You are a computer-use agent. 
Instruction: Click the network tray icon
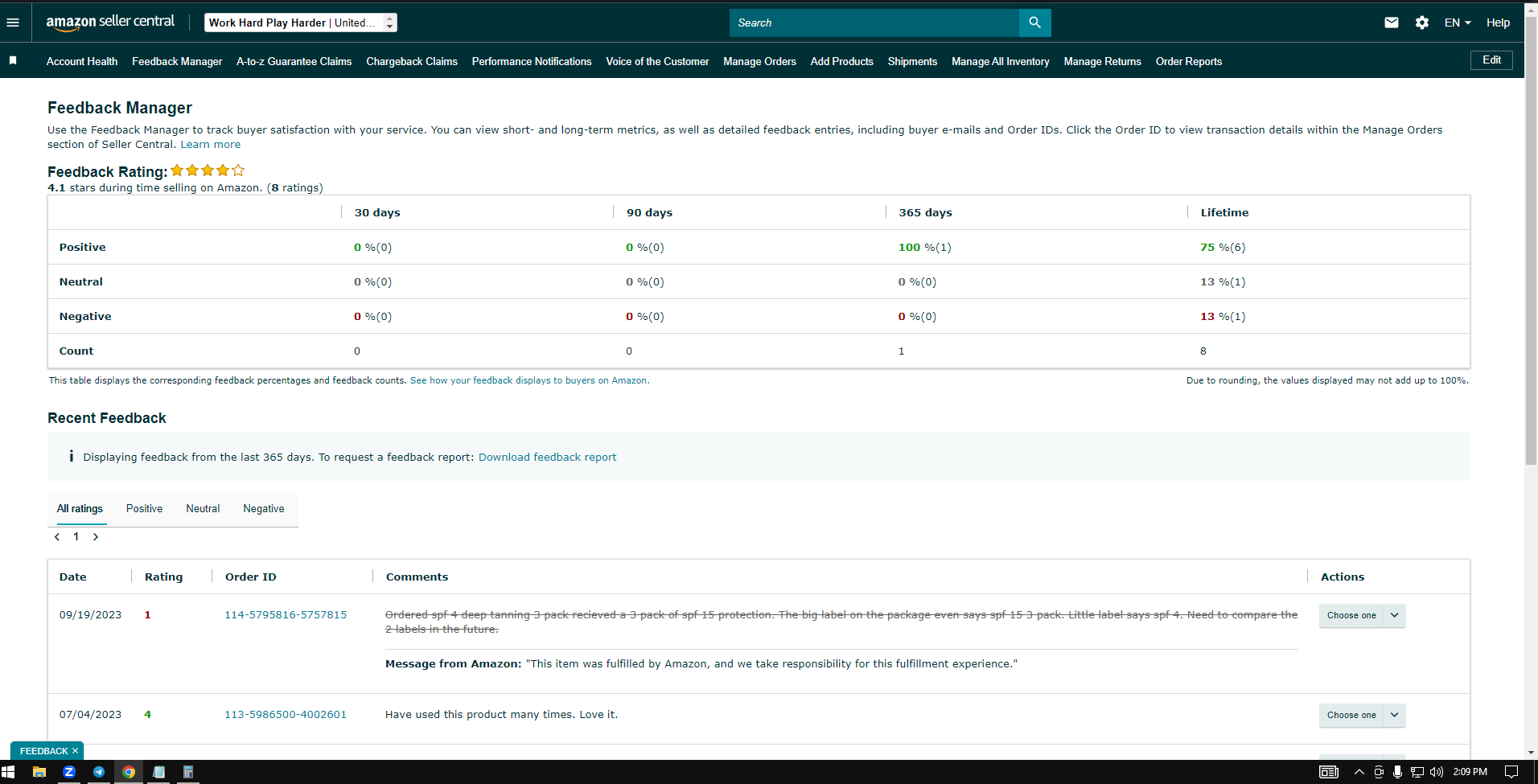[x=1417, y=772]
